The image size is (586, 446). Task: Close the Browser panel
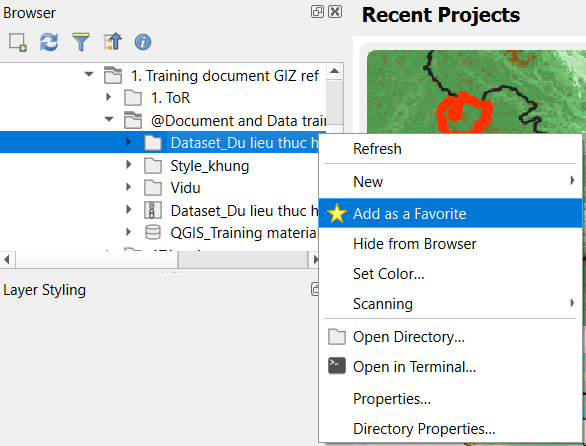tap(335, 12)
